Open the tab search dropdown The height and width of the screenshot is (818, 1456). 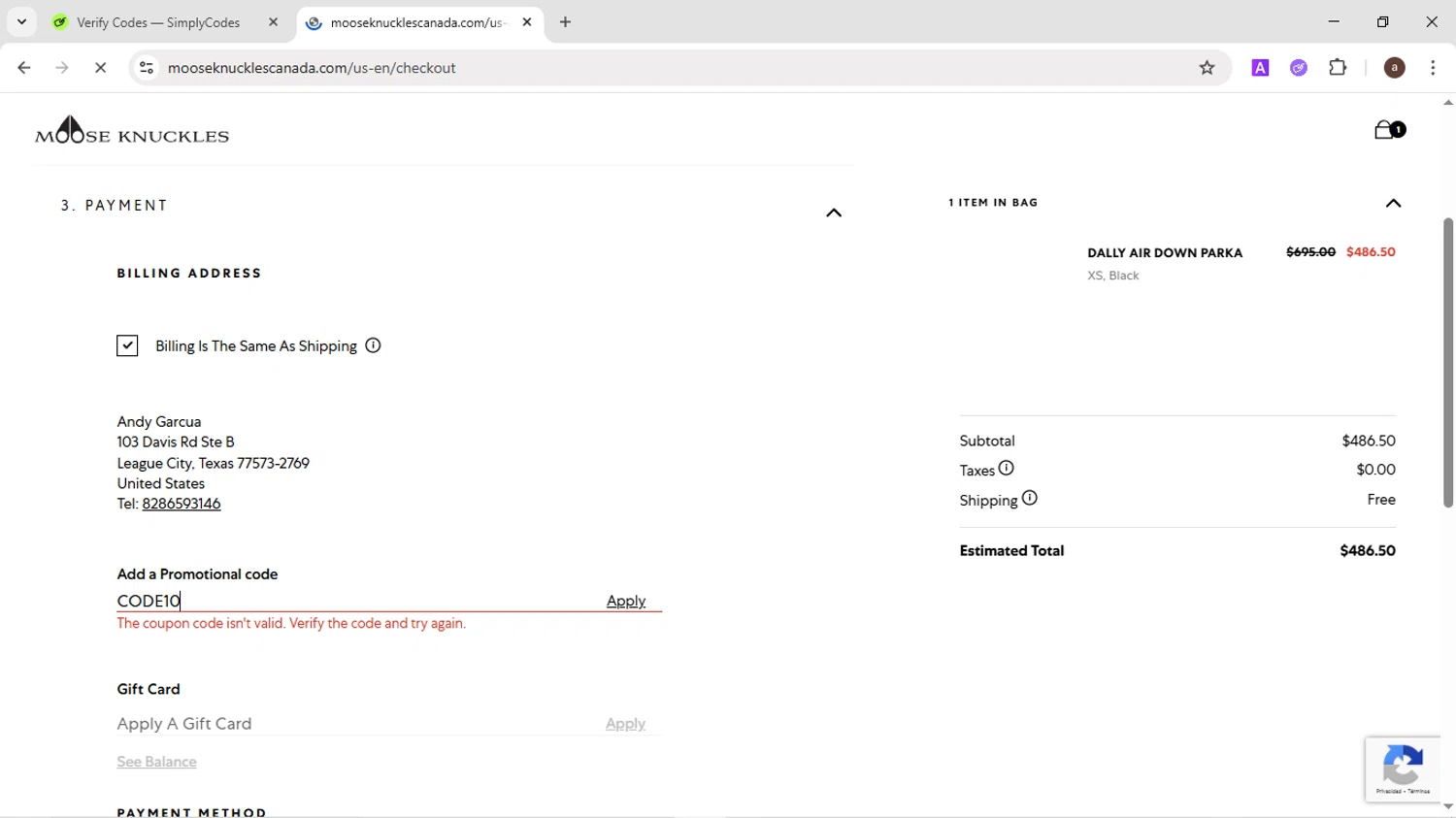click(21, 22)
